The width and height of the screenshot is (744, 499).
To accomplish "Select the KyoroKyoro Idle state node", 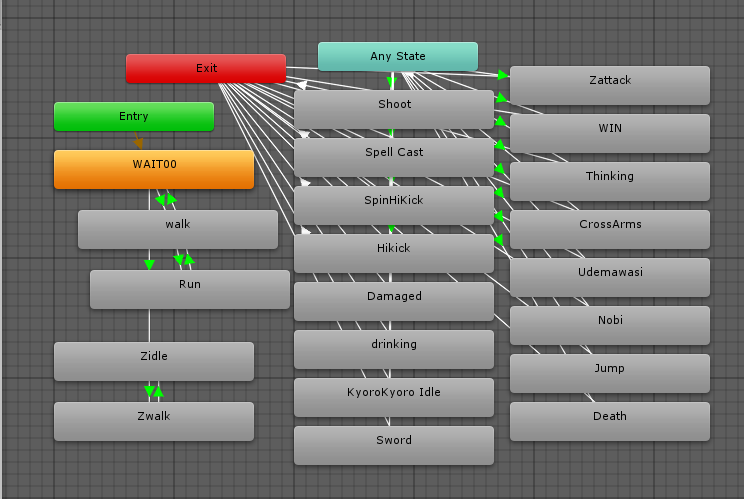I will (x=394, y=397).
